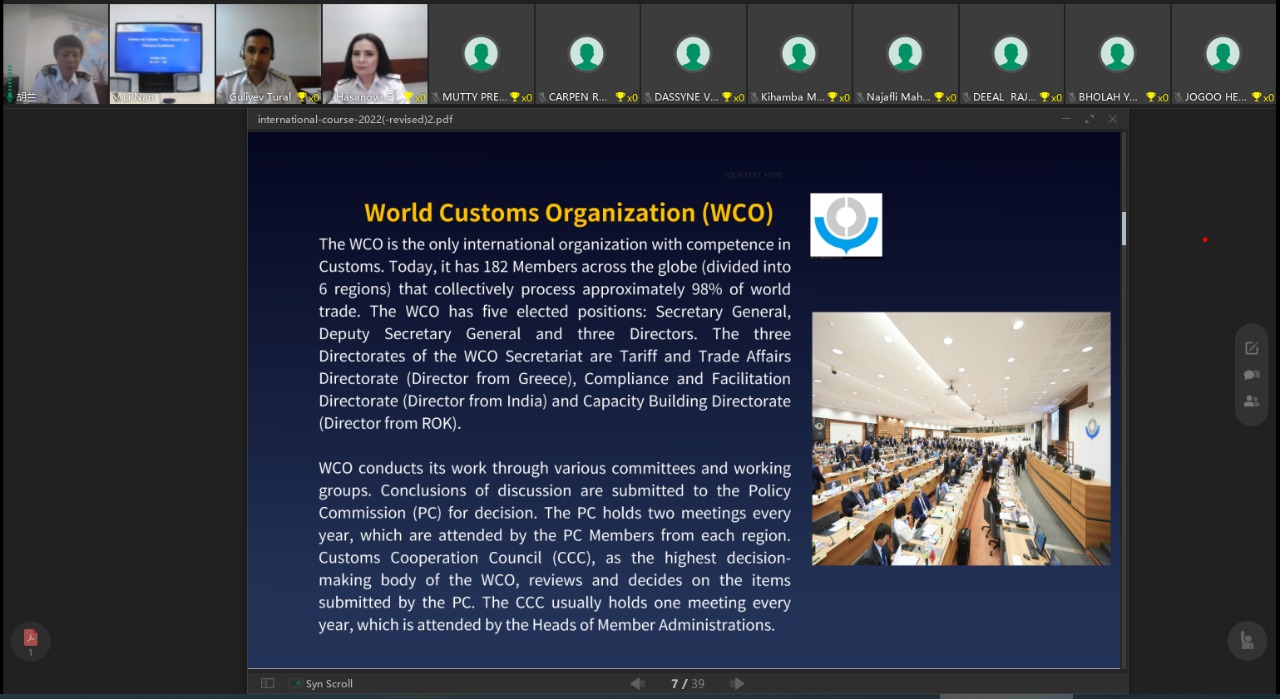Select Guliyev Tural's video tile
Image resolution: width=1280 pixels, height=699 pixels.
[268, 54]
